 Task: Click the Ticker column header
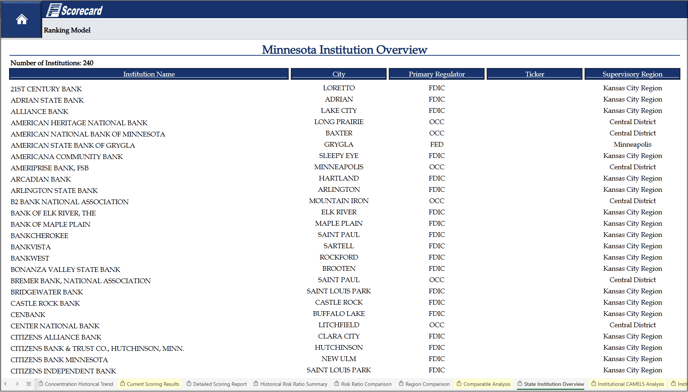(534, 74)
